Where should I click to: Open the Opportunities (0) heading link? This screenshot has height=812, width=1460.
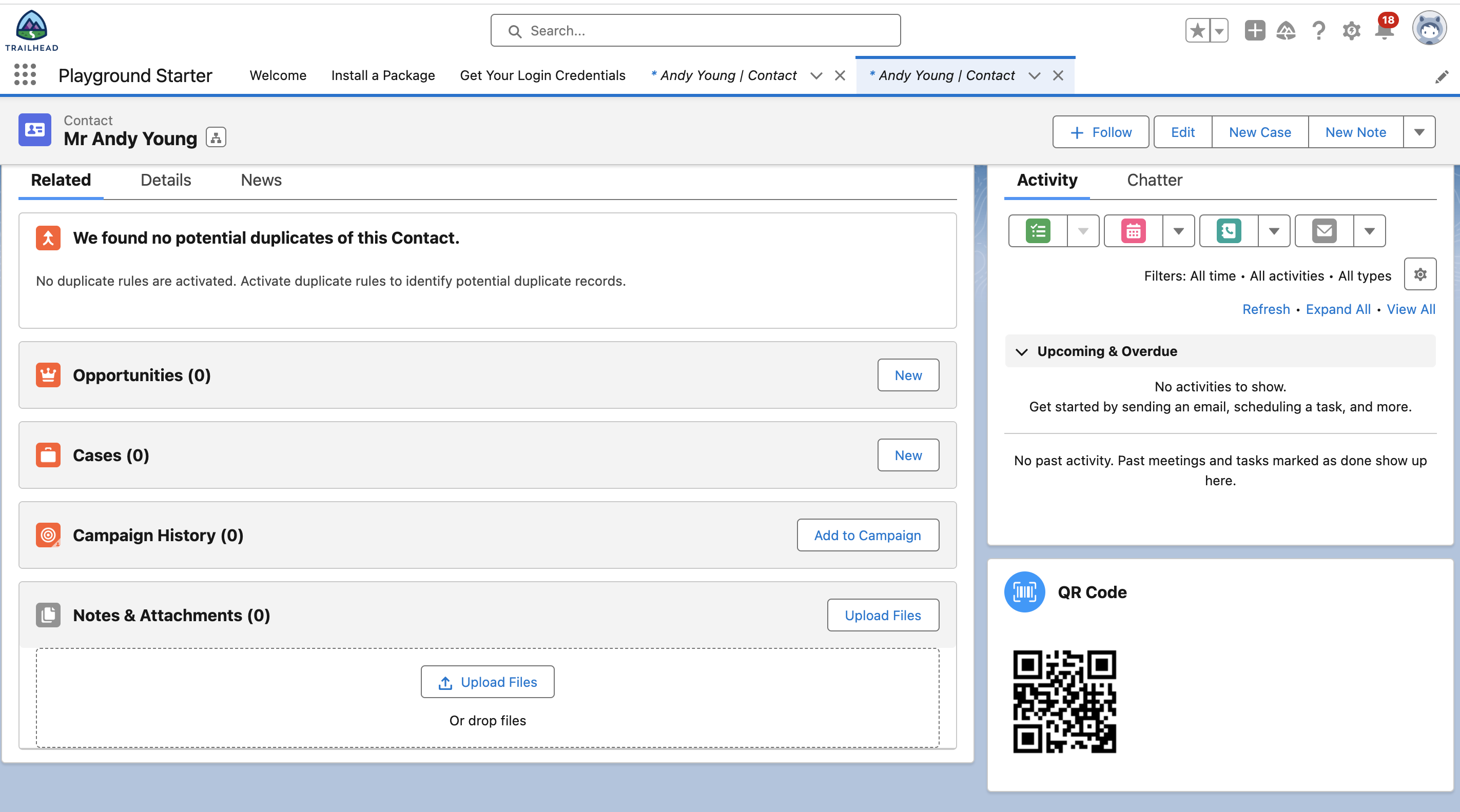tap(142, 375)
